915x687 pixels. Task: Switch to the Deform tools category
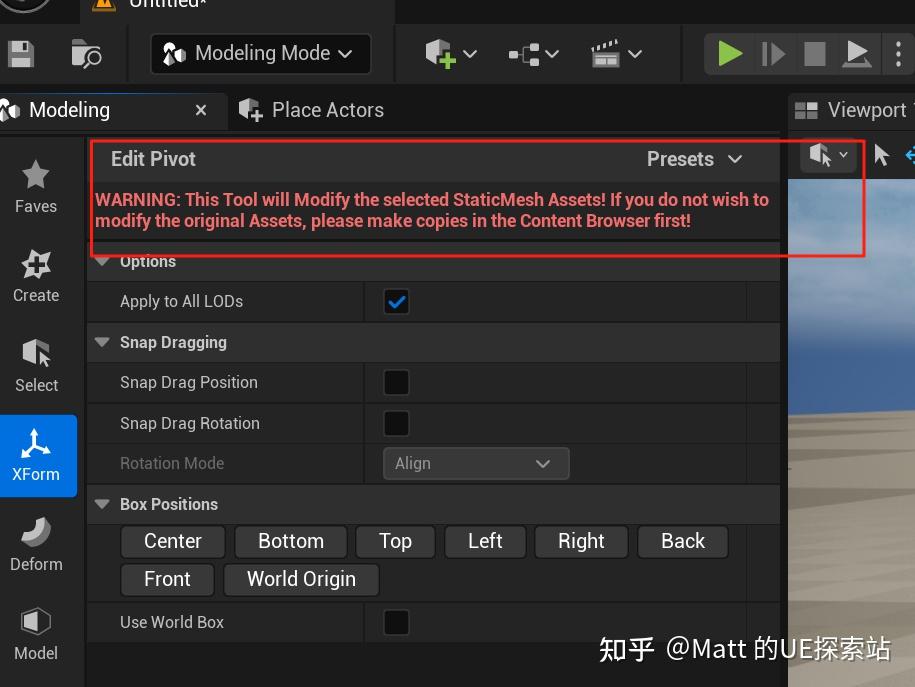point(36,543)
